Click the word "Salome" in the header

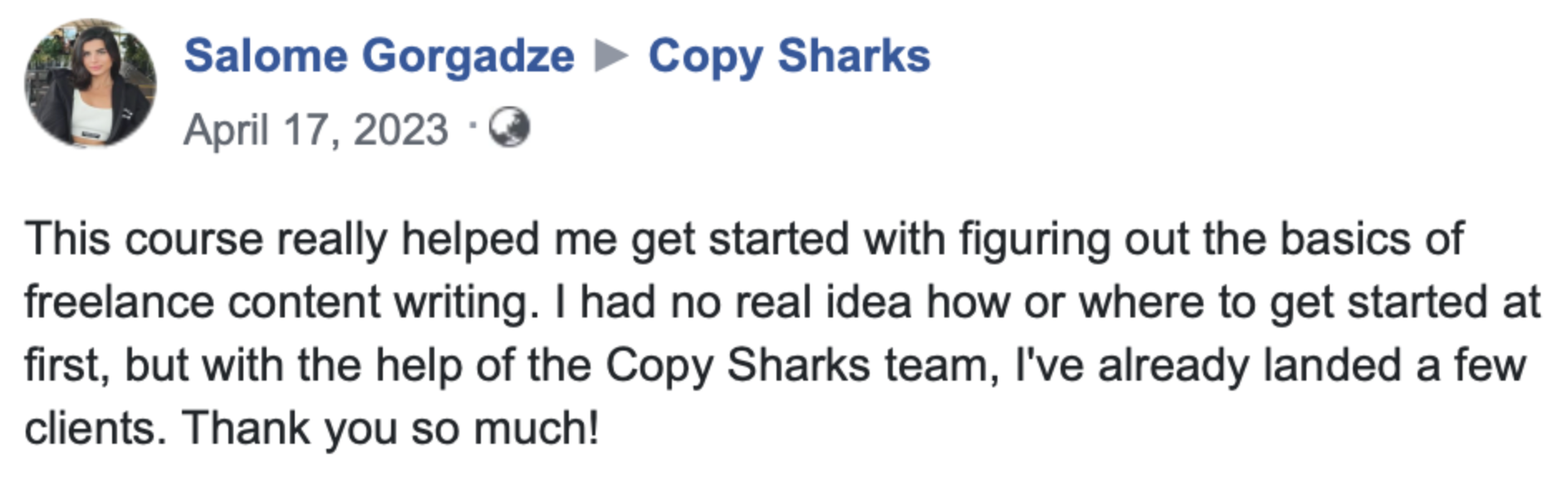point(266,56)
